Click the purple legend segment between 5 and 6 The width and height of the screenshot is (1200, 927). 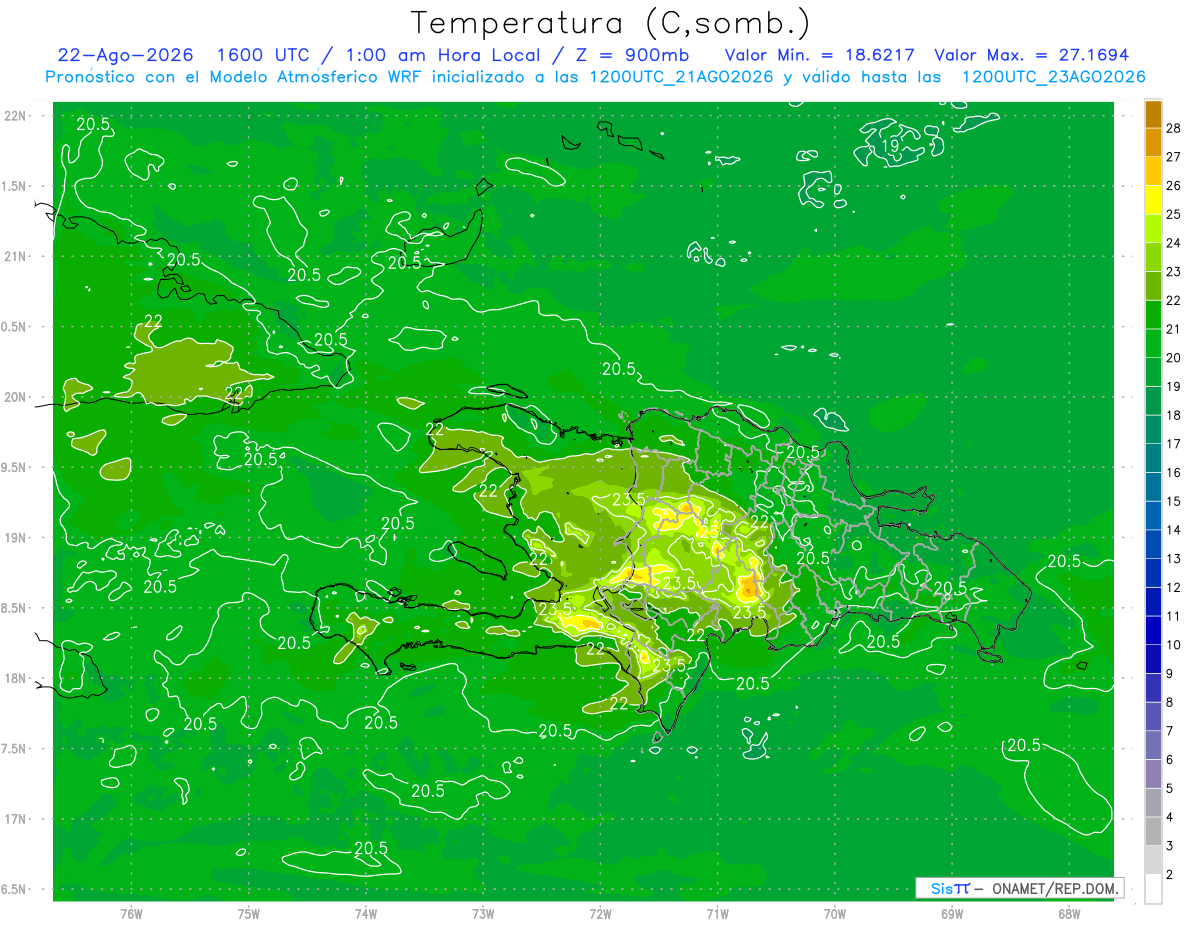(x=1153, y=774)
